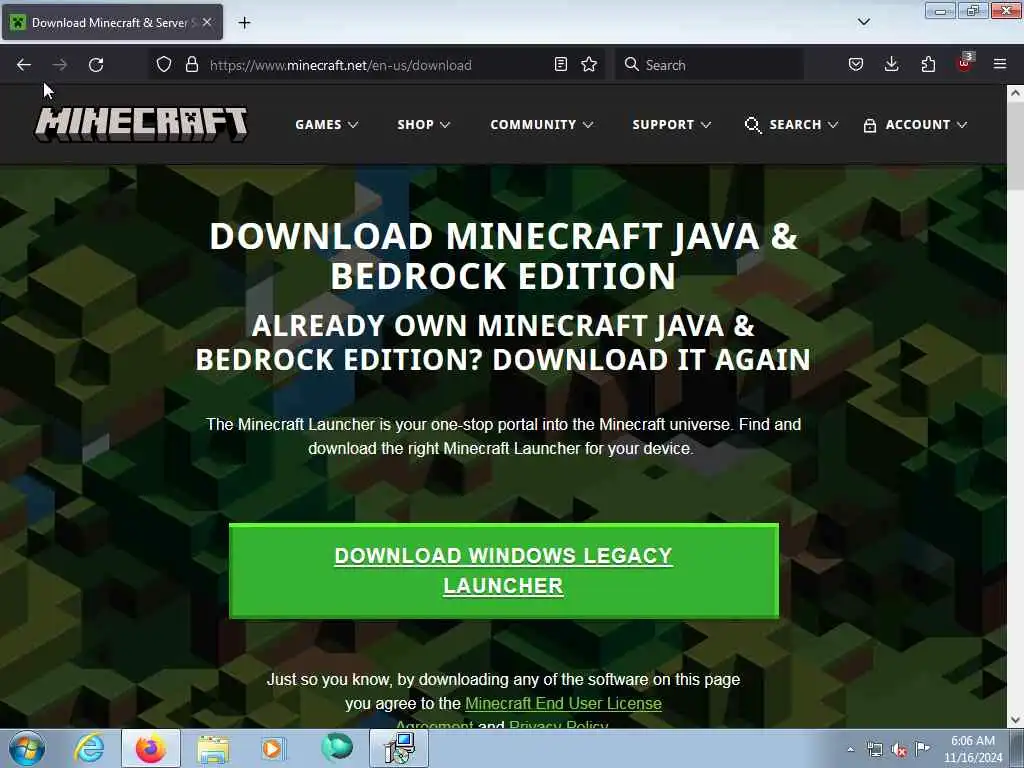Open the Pocket save icon
The height and width of the screenshot is (768, 1024).
tap(856, 64)
